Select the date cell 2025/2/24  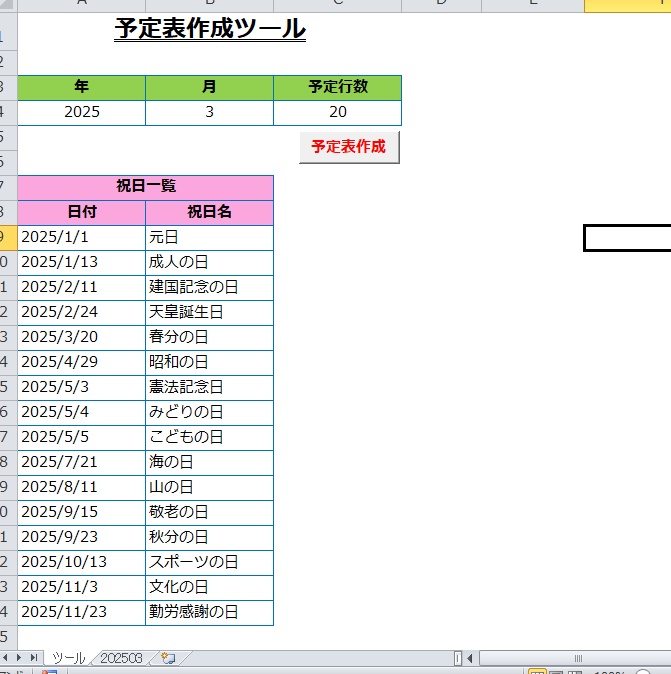click(82, 312)
